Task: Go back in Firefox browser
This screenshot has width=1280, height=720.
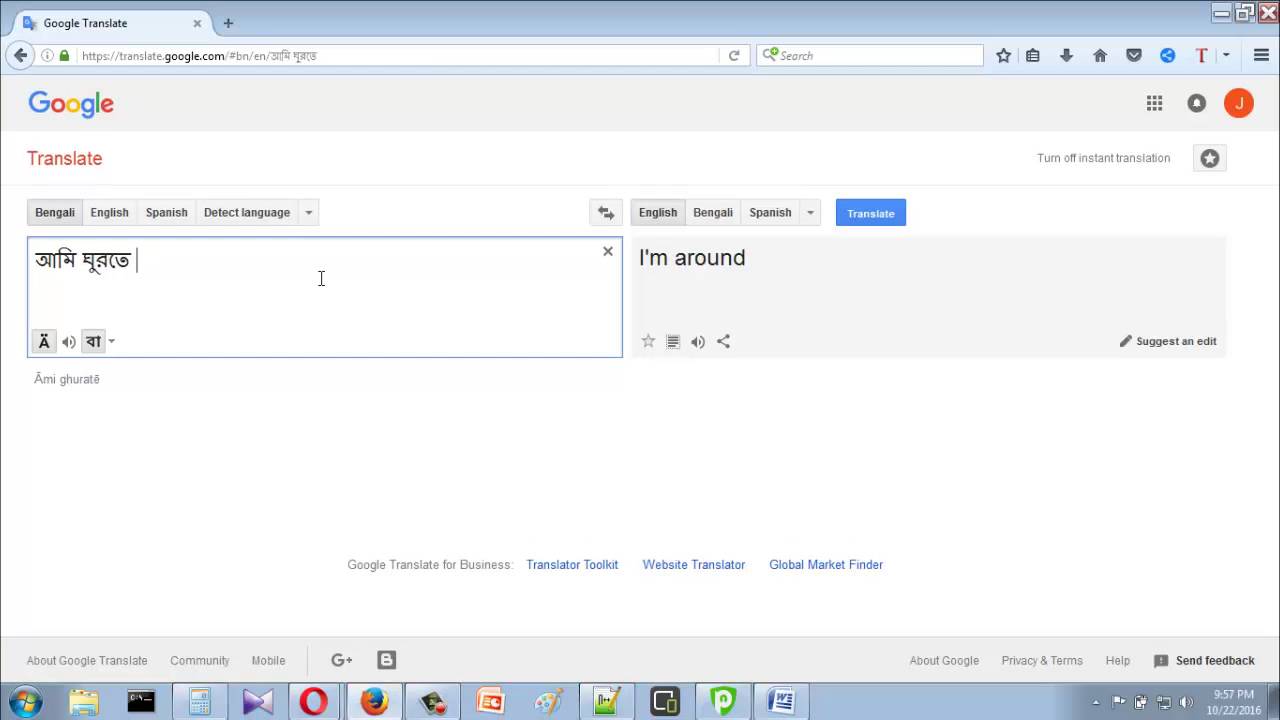Action: point(20,56)
